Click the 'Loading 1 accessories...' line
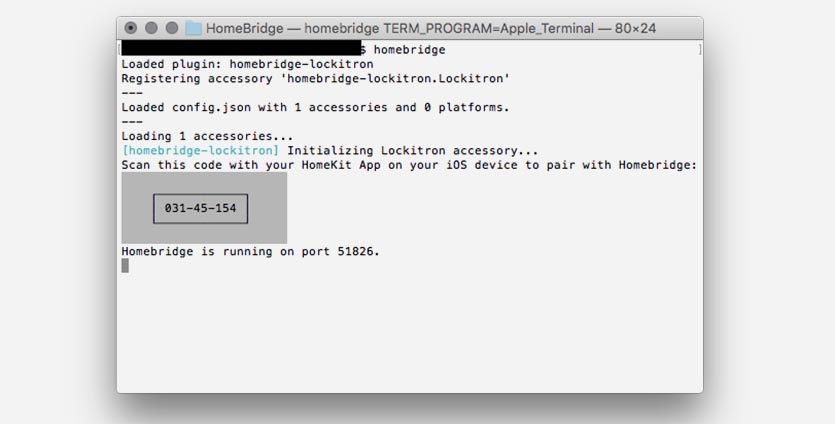Screen dimensions: 835x424 [207, 136]
